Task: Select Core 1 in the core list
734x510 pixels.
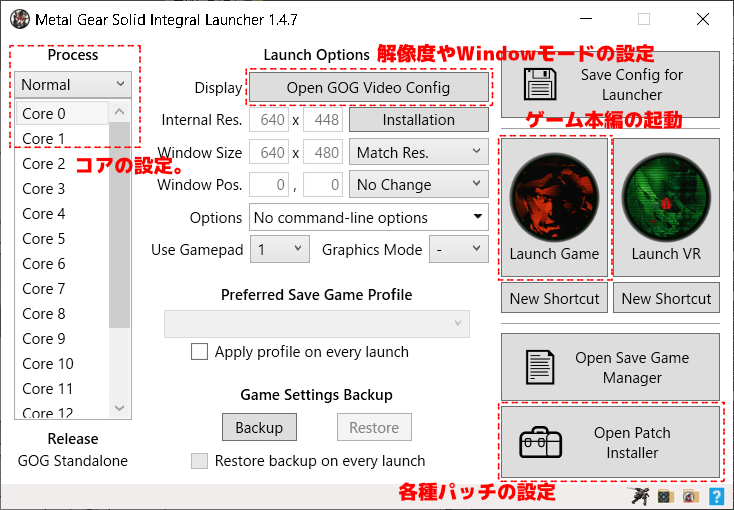Action: [x=62, y=139]
